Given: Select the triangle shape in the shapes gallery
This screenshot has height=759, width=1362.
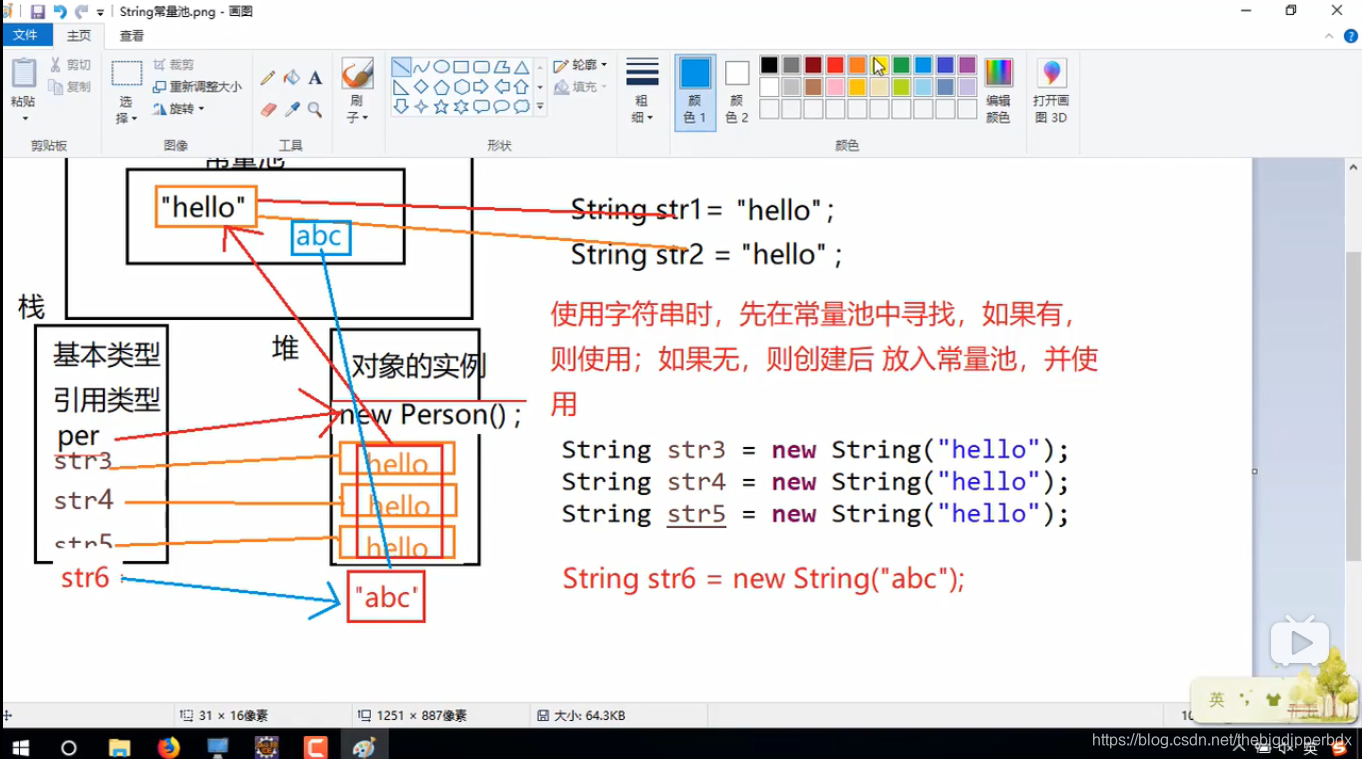Looking at the screenshot, I should (x=521, y=66).
